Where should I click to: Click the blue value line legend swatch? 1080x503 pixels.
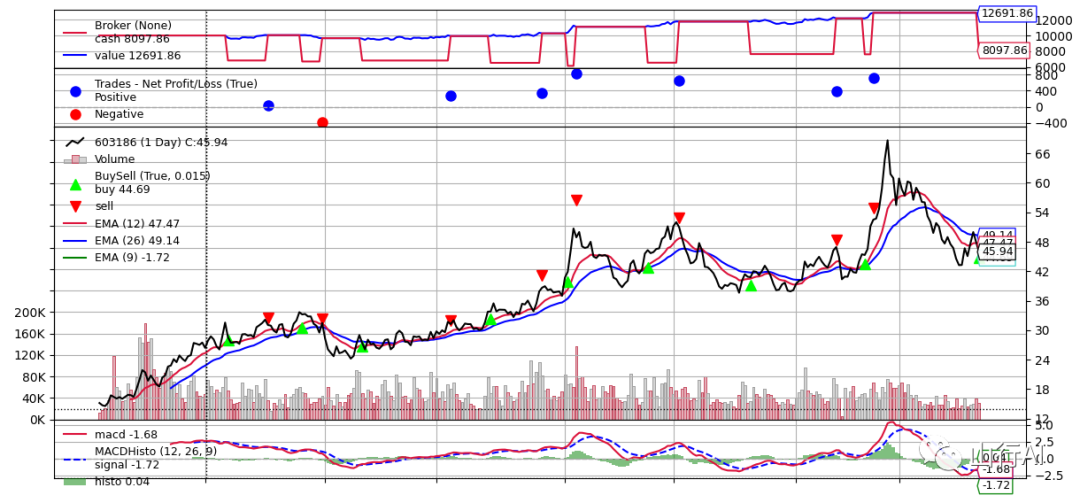click(x=75, y=56)
